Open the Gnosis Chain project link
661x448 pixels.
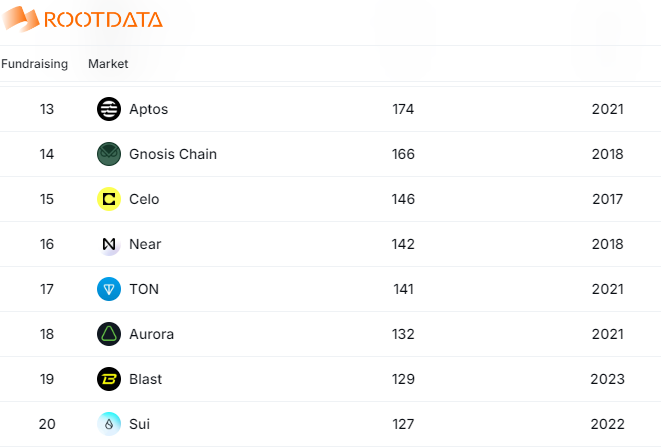pyautogui.click(x=173, y=154)
